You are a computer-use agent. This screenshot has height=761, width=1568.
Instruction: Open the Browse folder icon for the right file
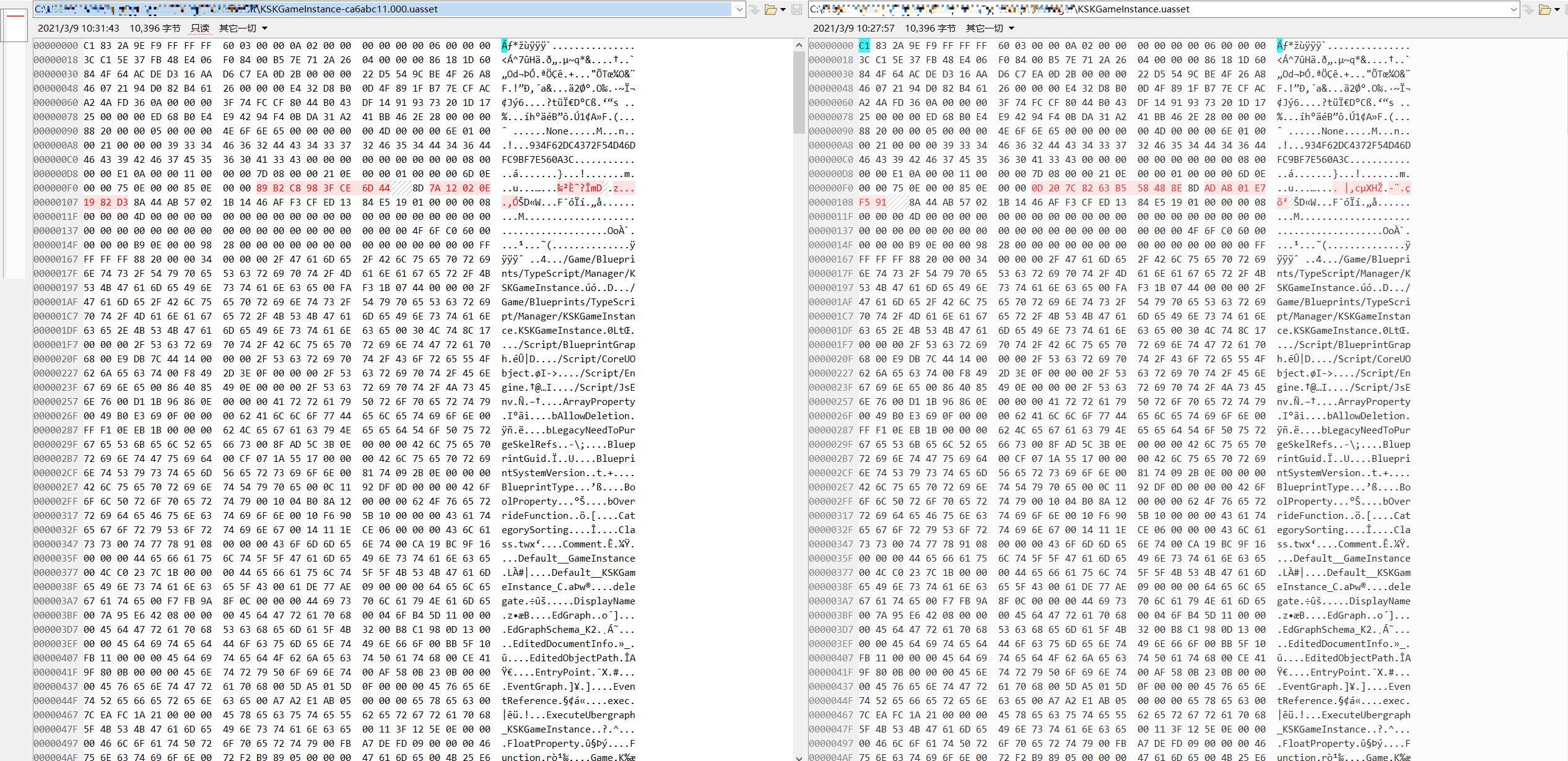click(1544, 9)
